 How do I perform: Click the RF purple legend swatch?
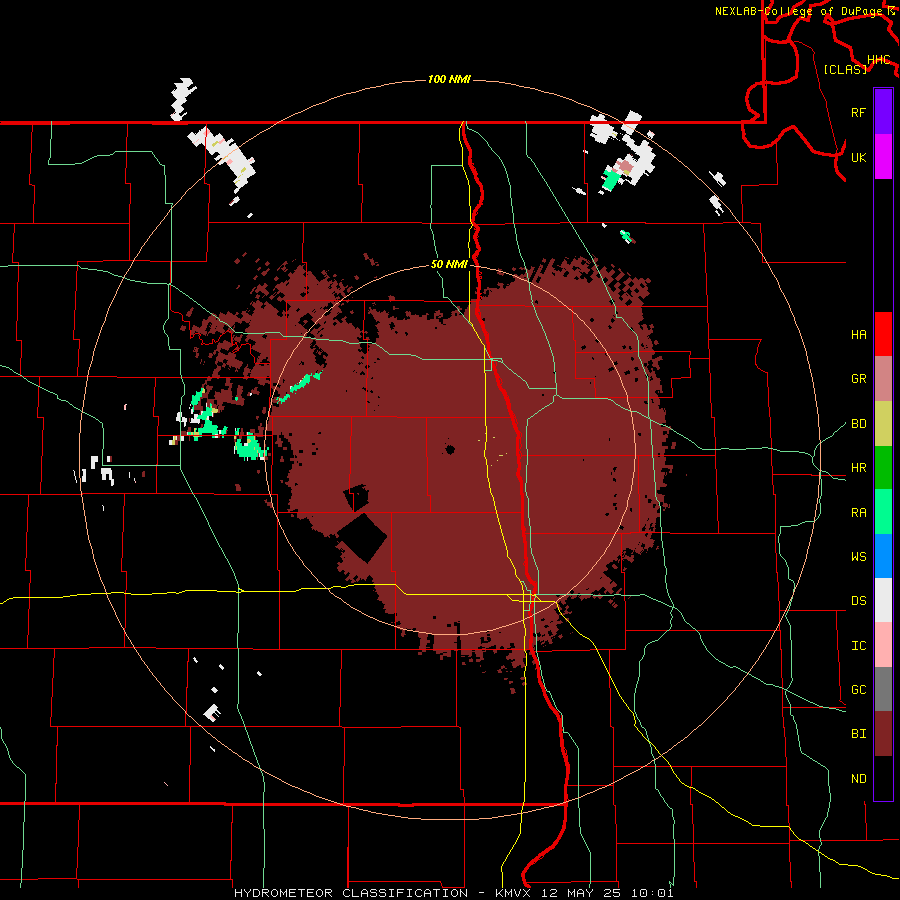pyautogui.click(x=883, y=112)
